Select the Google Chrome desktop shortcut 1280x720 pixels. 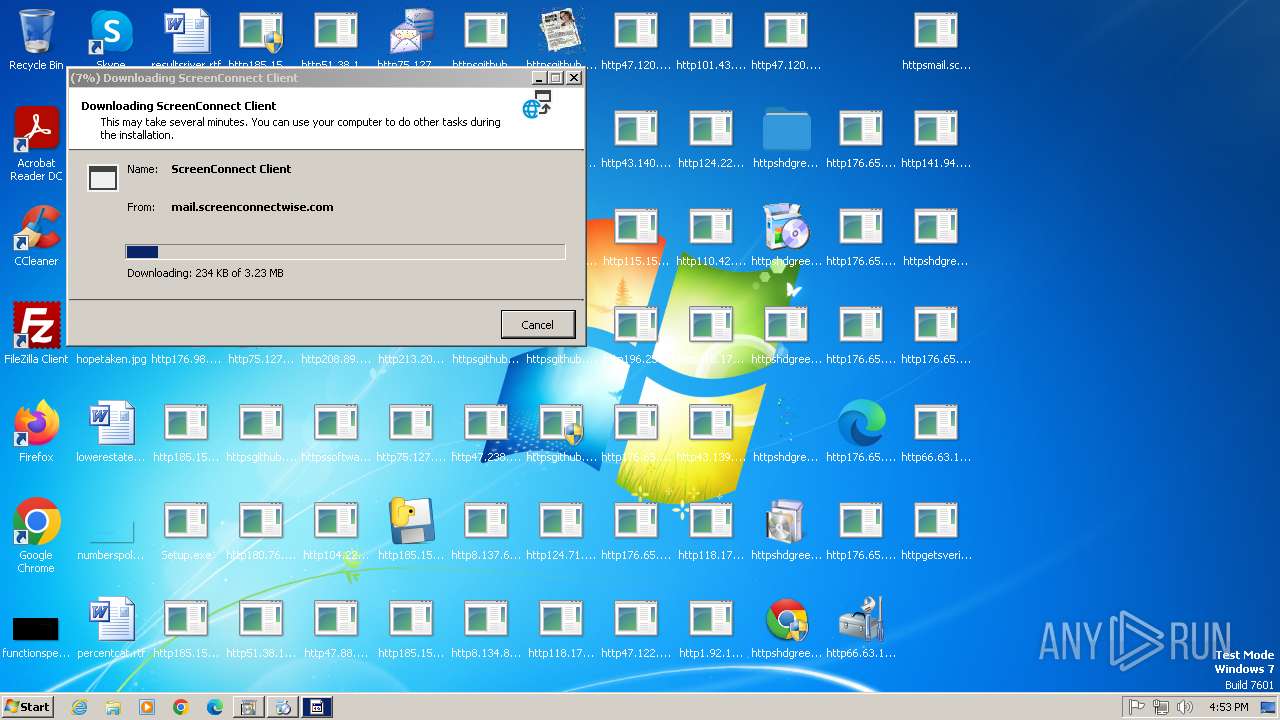tap(36, 535)
